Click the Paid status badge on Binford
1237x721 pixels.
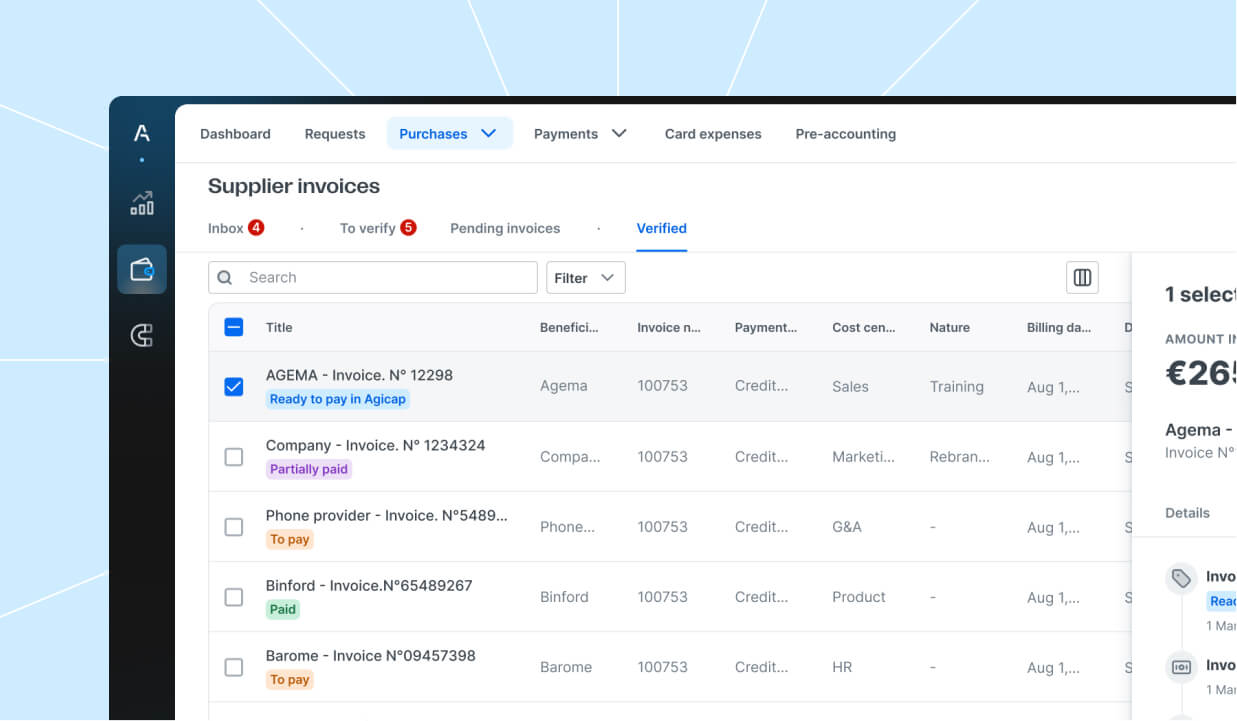pos(283,609)
